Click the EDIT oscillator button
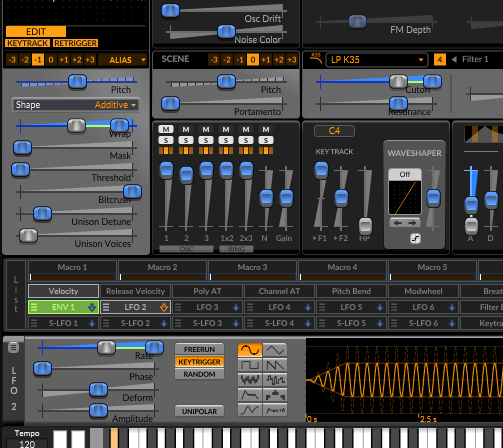Image resolution: width=503 pixels, height=448 pixels. pyautogui.click(x=36, y=32)
